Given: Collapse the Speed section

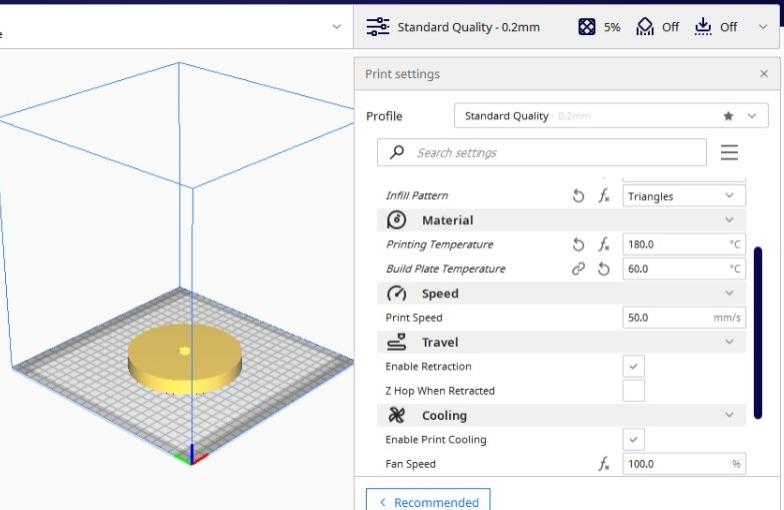Looking at the screenshot, I should pos(729,293).
